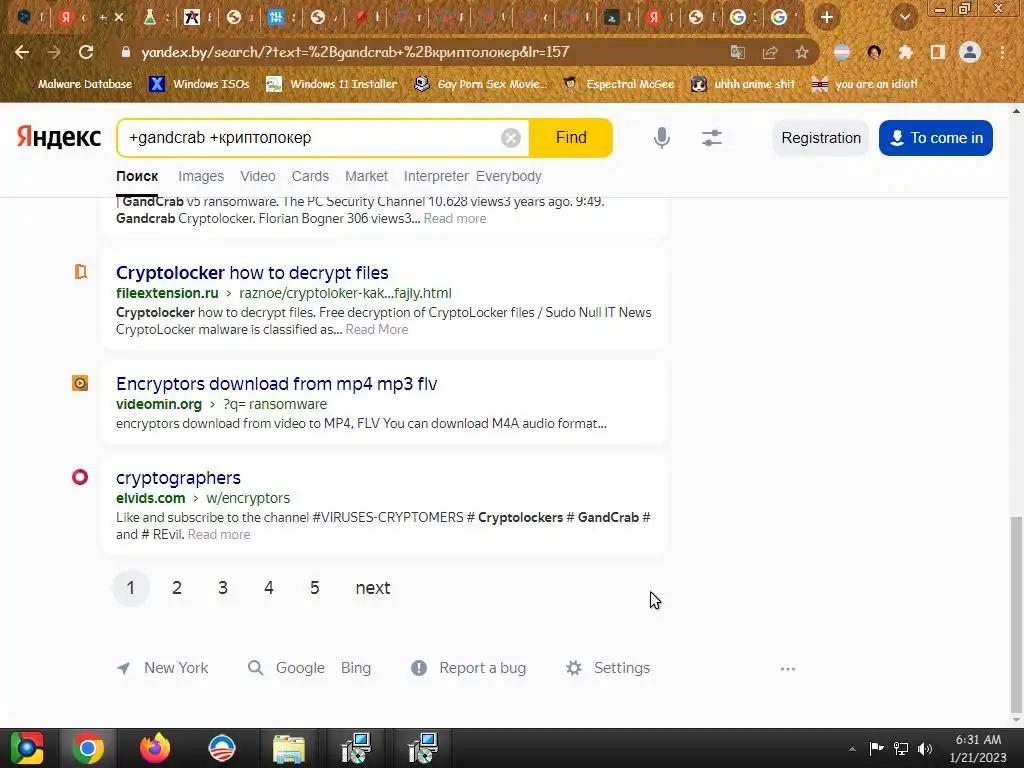The width and height of the screenshot is (1024, 768).
Task: Change New York location setting
Action: [163, 668]
